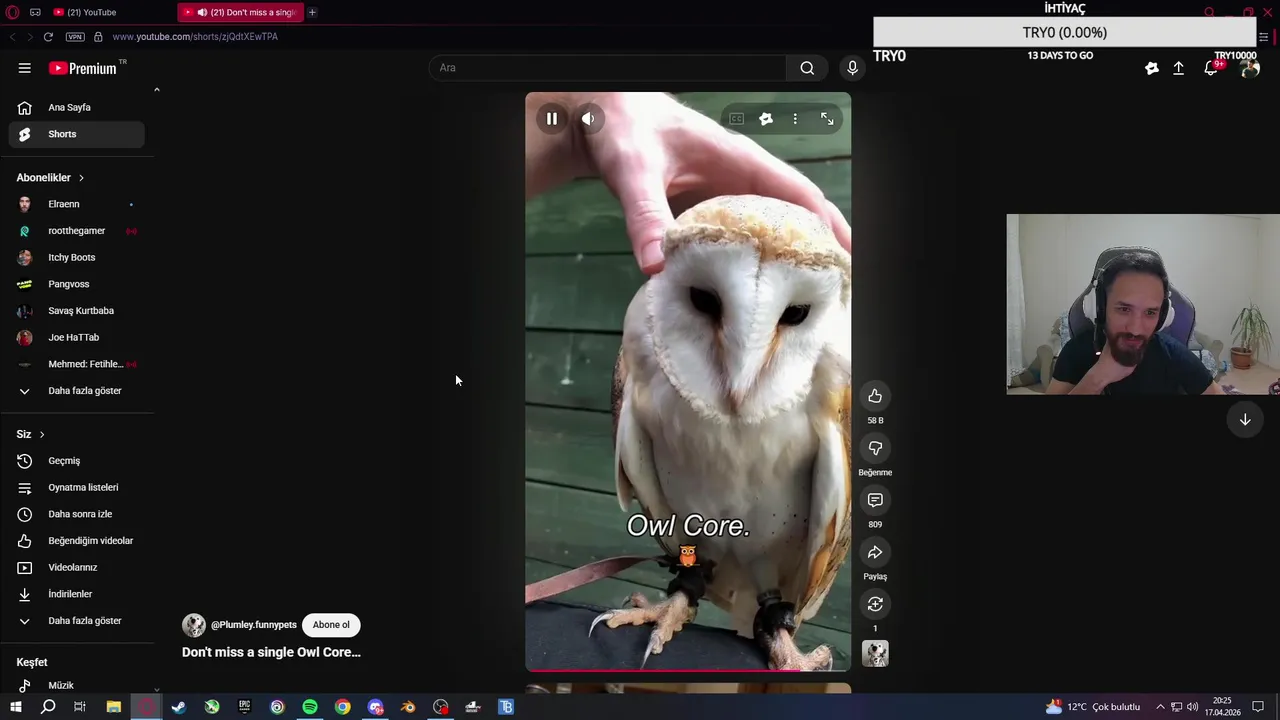This screenshot has height=720, width=1280.
Task: Open Windows taskbar search
Action: [x=48, y=707]
